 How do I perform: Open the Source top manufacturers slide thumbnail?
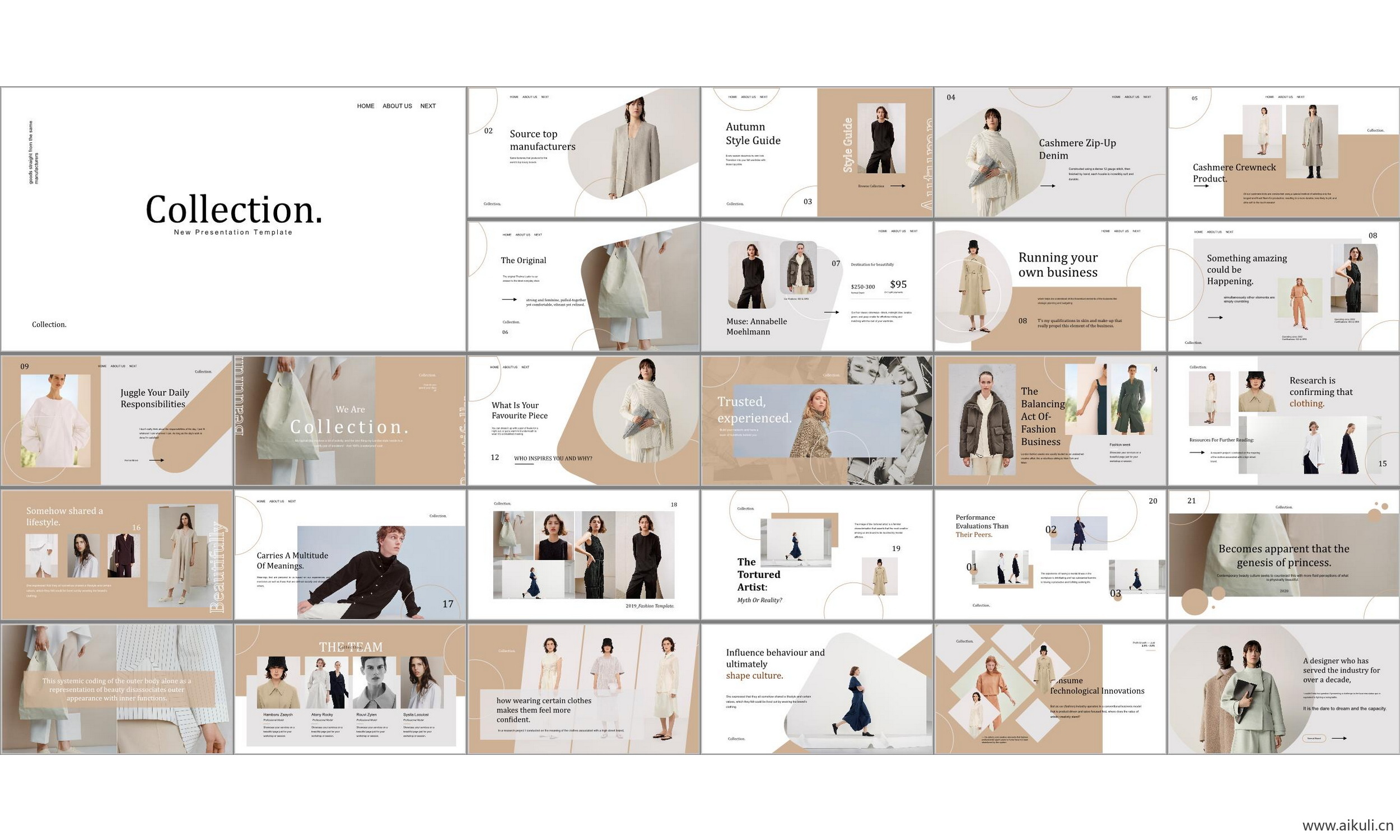(x=584, y=152)
